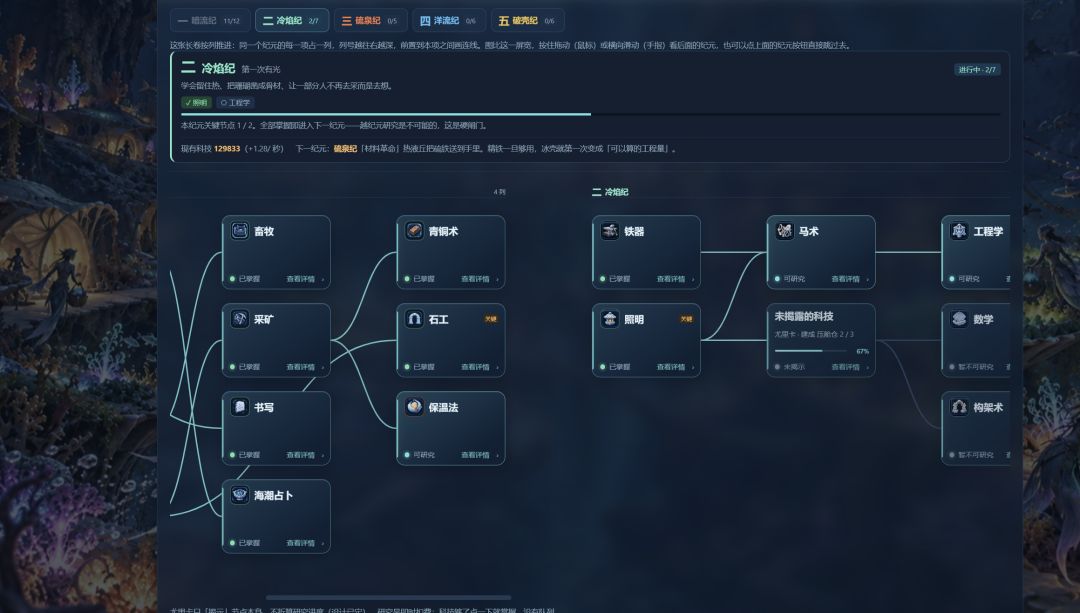The height and width of the screenshot is (613, 1080).
Task: Click the horizontal scrollbar below the tree
Action: coord(388,598)
